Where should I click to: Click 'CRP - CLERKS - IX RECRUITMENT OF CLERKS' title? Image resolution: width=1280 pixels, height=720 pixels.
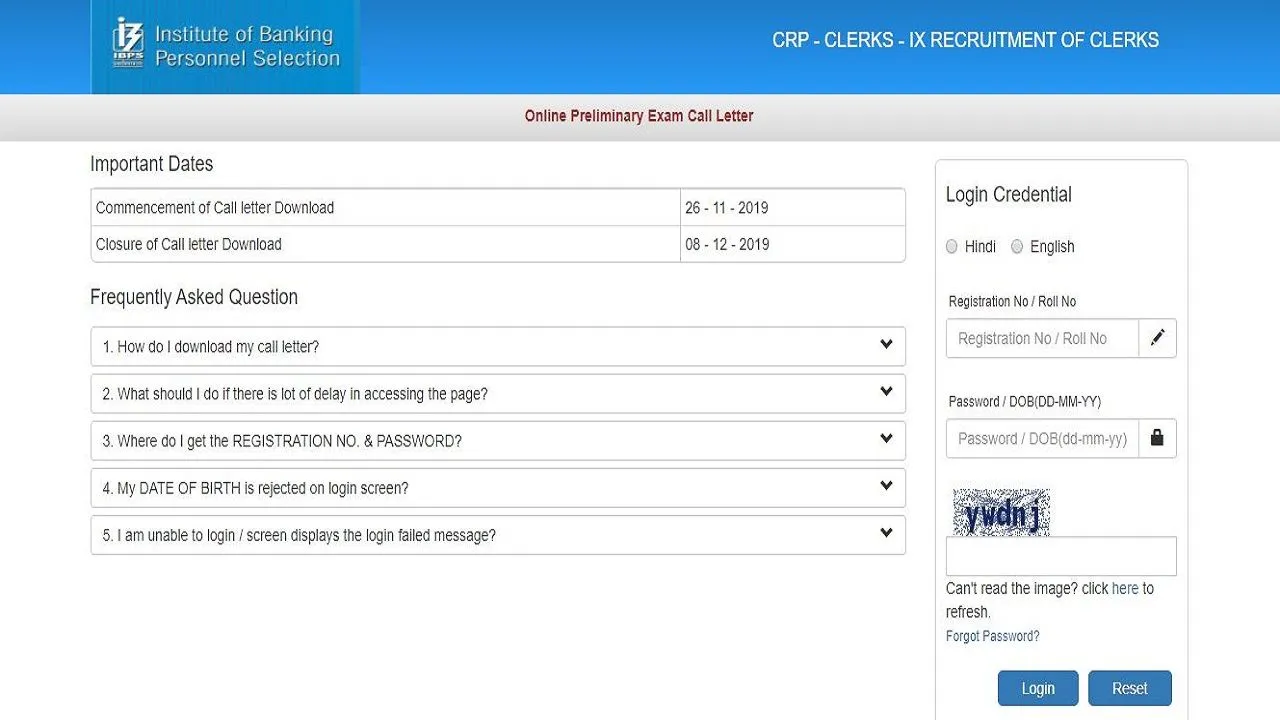(965, 40)
